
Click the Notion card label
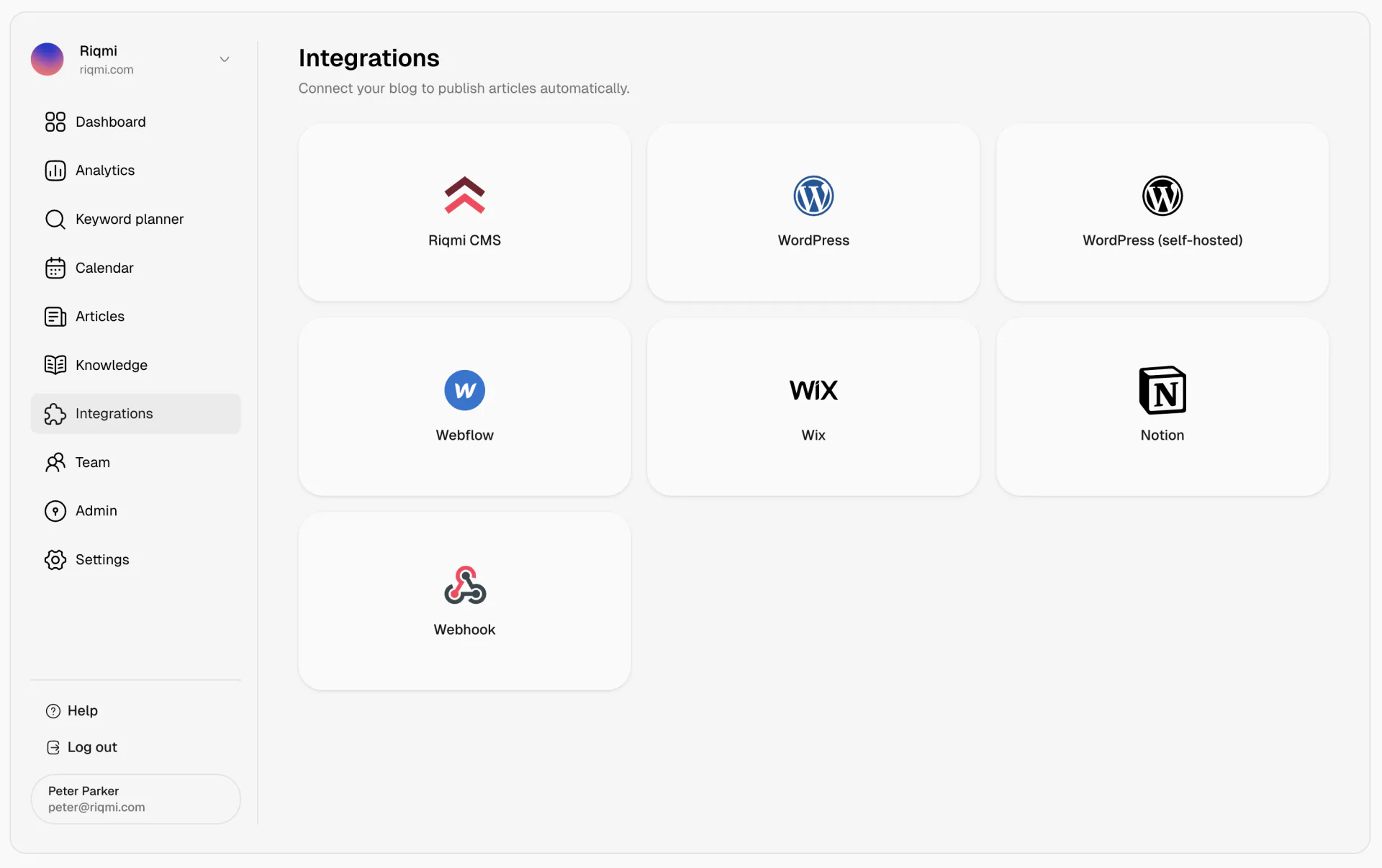(1162, 435)
